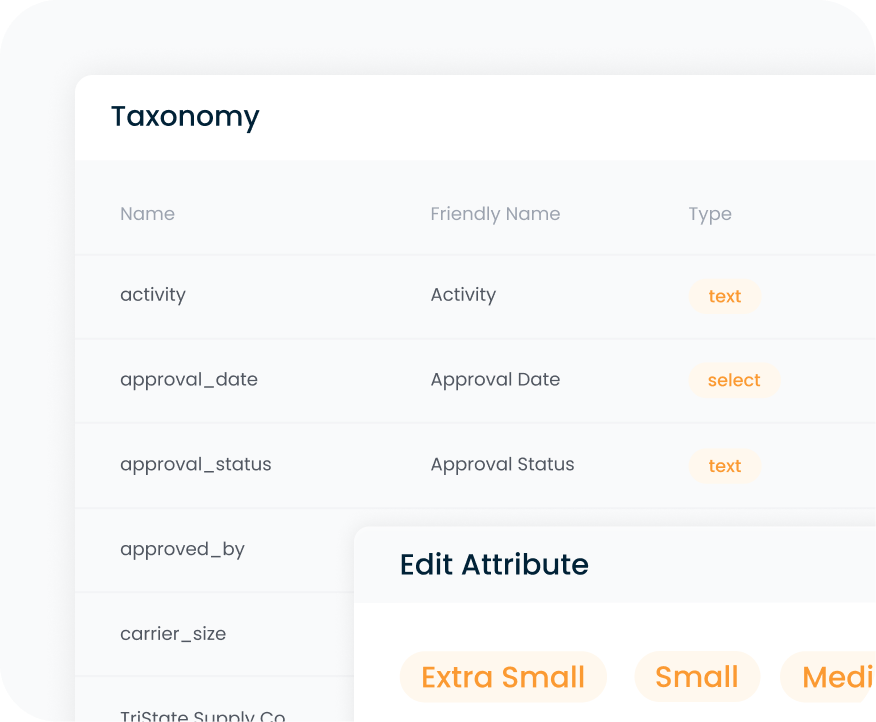The image size is (876, 722).
Task: Select the 'Extra Small' attribute chip
Action: (x=503, y=677)
